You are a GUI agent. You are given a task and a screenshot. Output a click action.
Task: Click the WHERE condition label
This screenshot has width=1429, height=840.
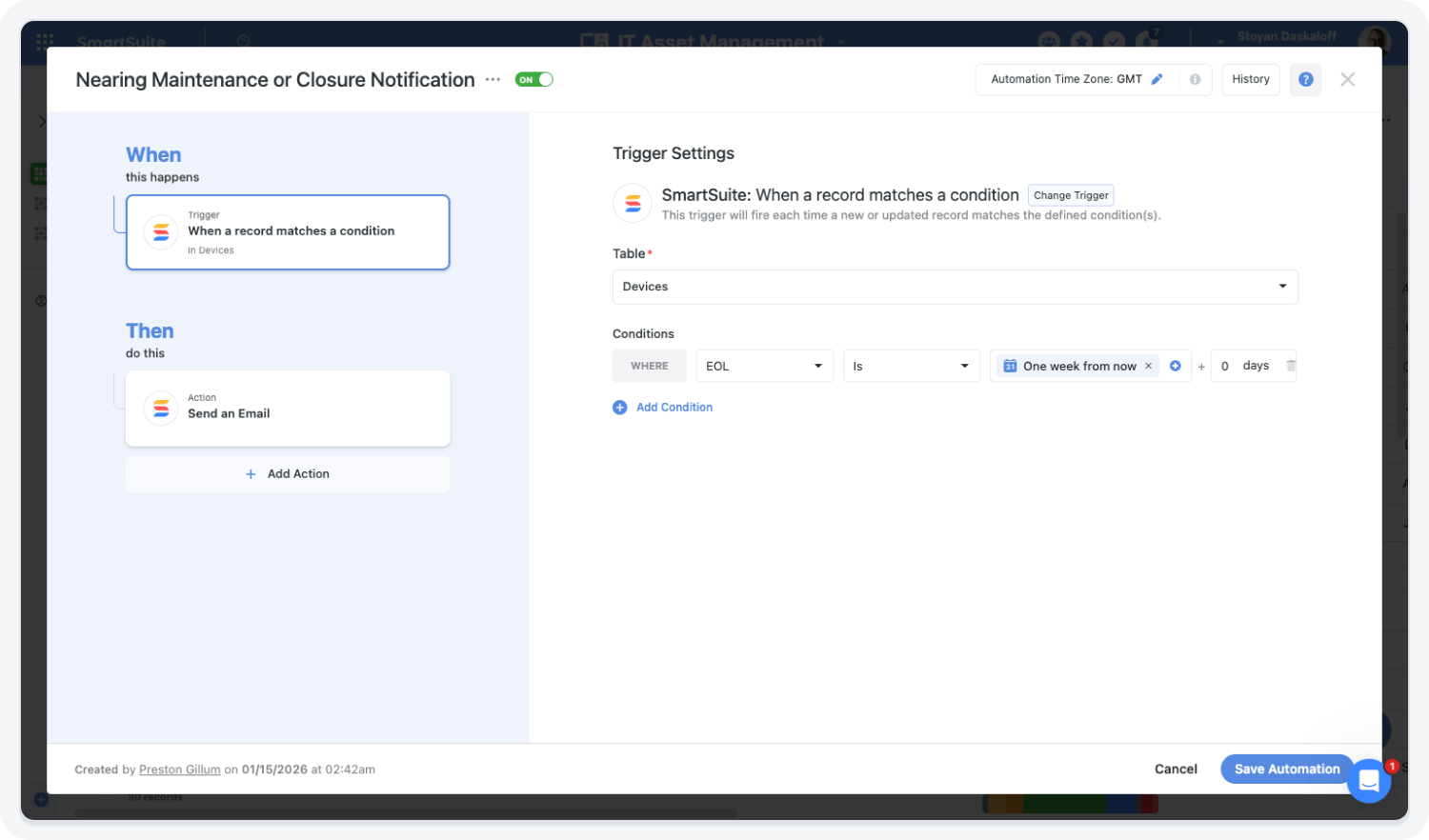(650, 366)
